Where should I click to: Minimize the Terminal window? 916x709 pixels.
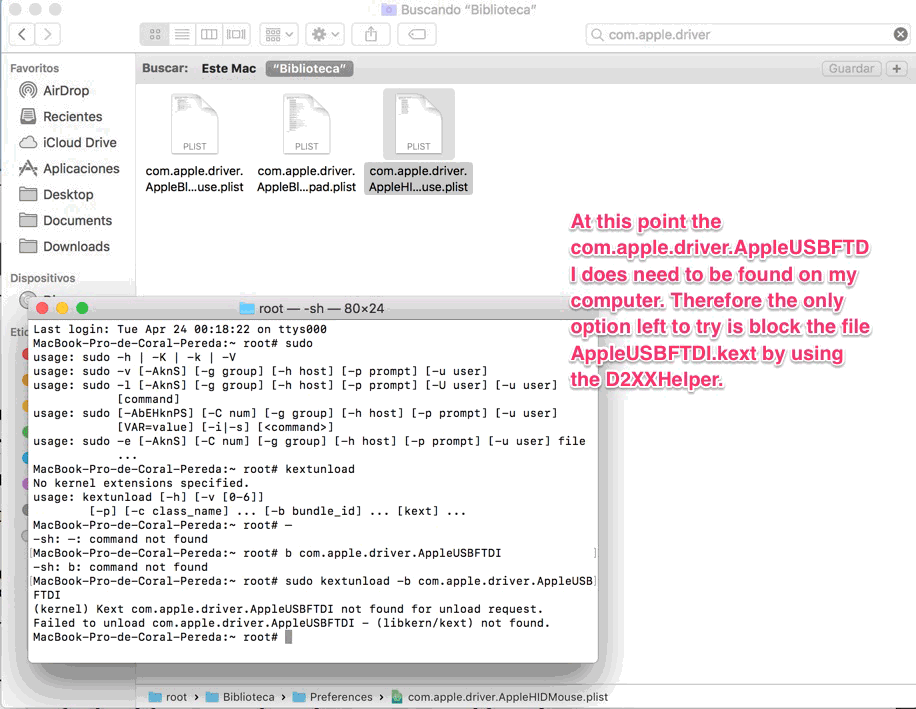(x=62, y=308)
